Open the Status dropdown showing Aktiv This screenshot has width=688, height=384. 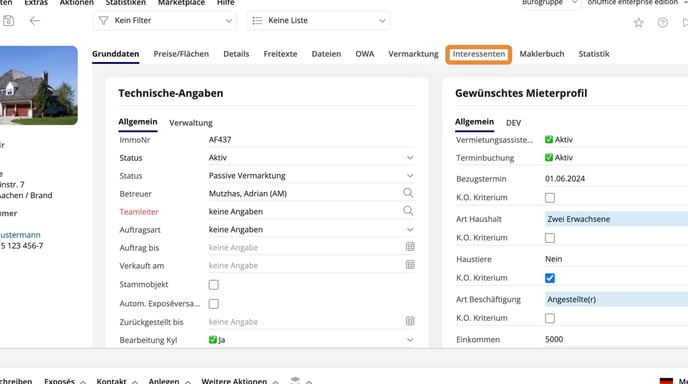coord(311,158)
